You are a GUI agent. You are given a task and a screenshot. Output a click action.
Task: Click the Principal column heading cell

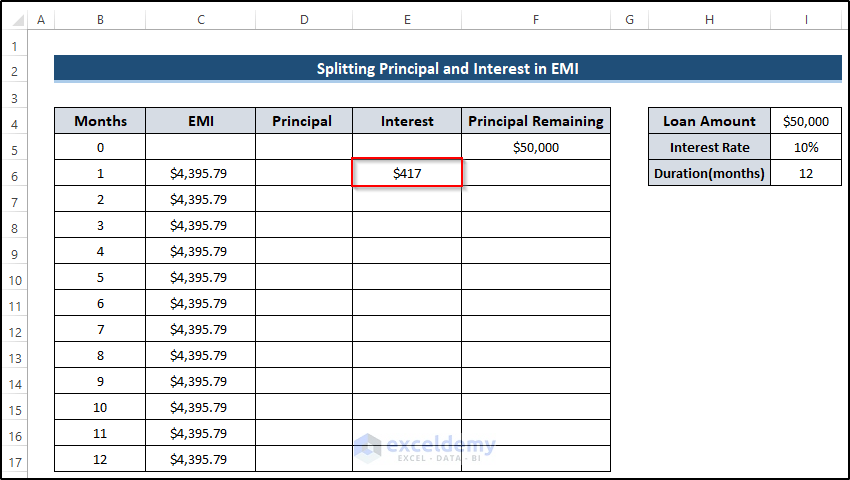point(304,121)
